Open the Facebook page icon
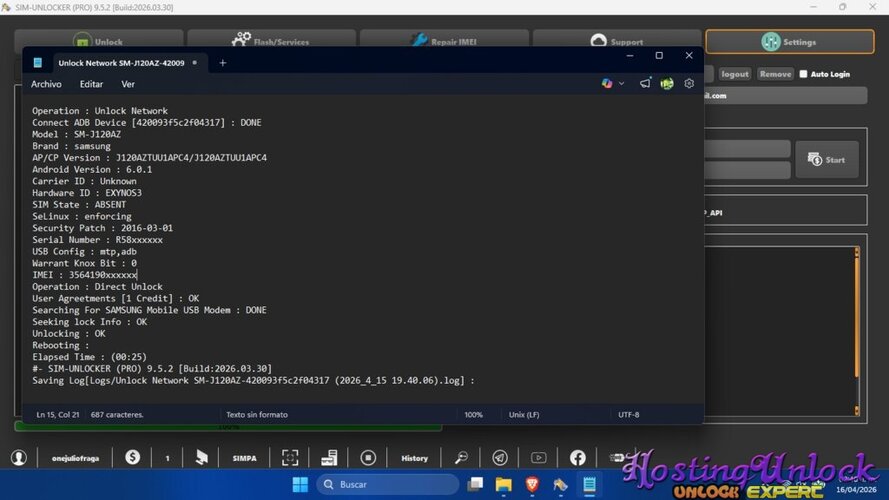 (578, 457)
